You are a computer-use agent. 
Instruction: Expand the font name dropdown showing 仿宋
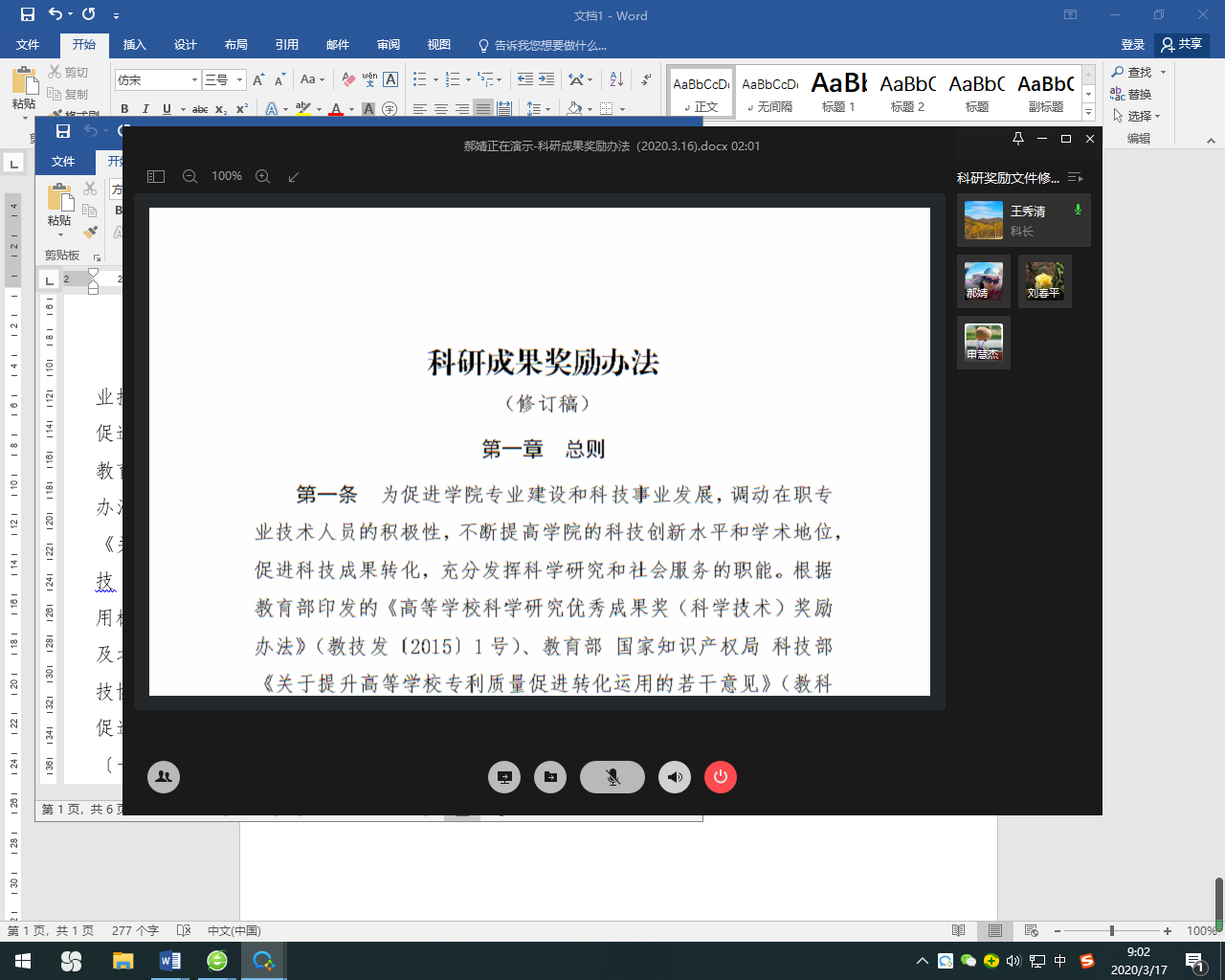(194, 80)
